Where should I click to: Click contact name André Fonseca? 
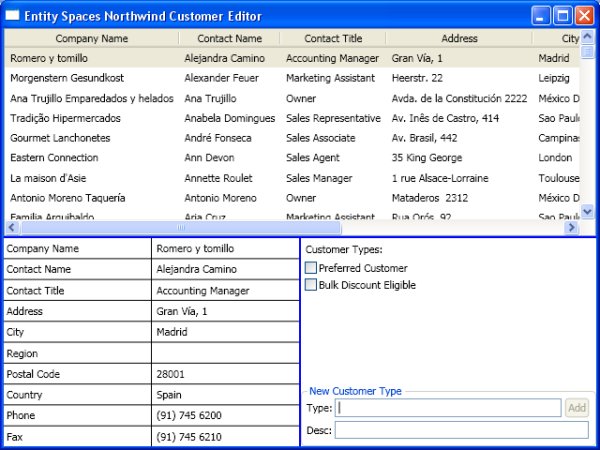(218, 138)
